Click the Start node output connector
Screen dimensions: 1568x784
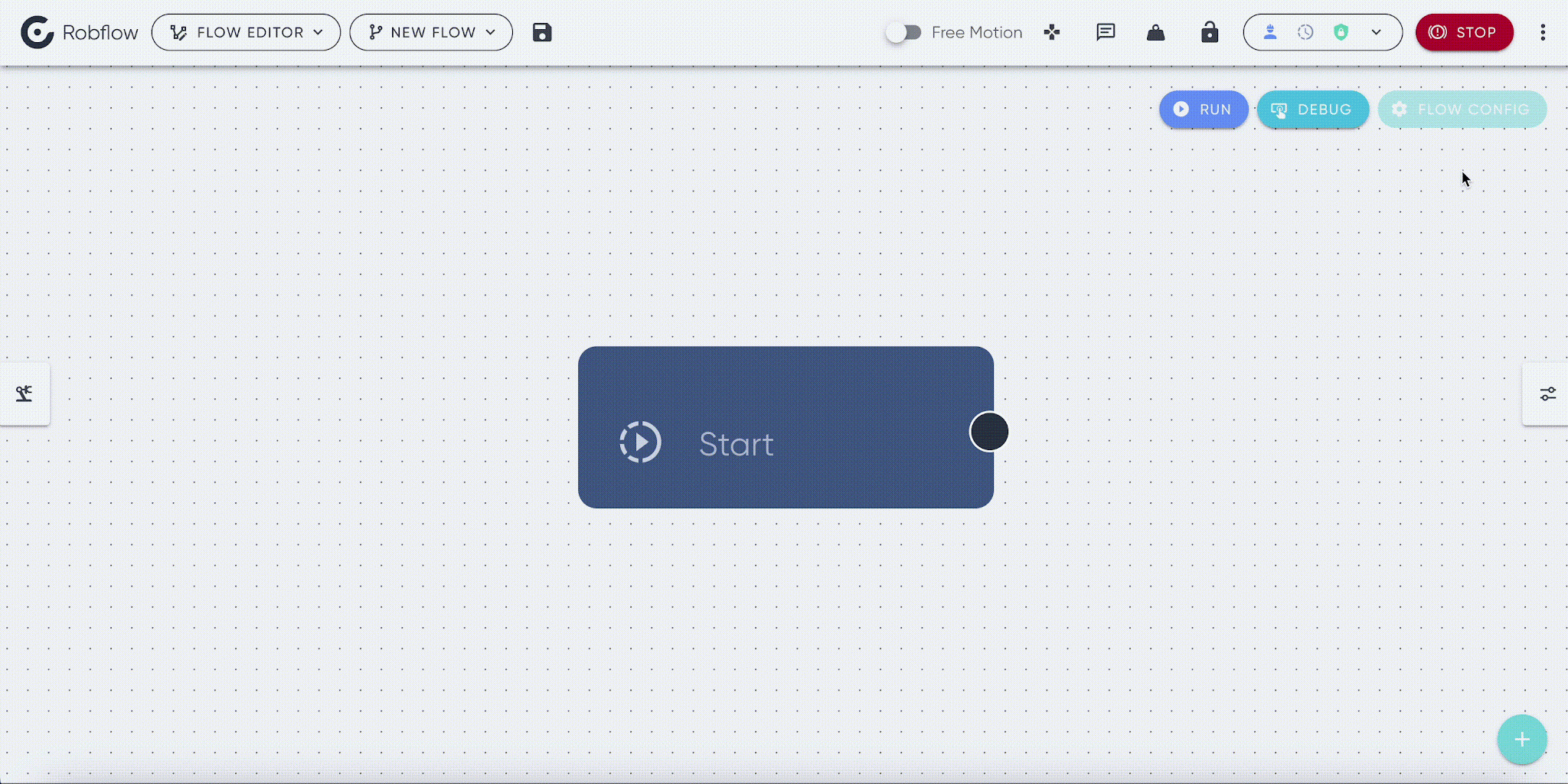click(989, 432)
